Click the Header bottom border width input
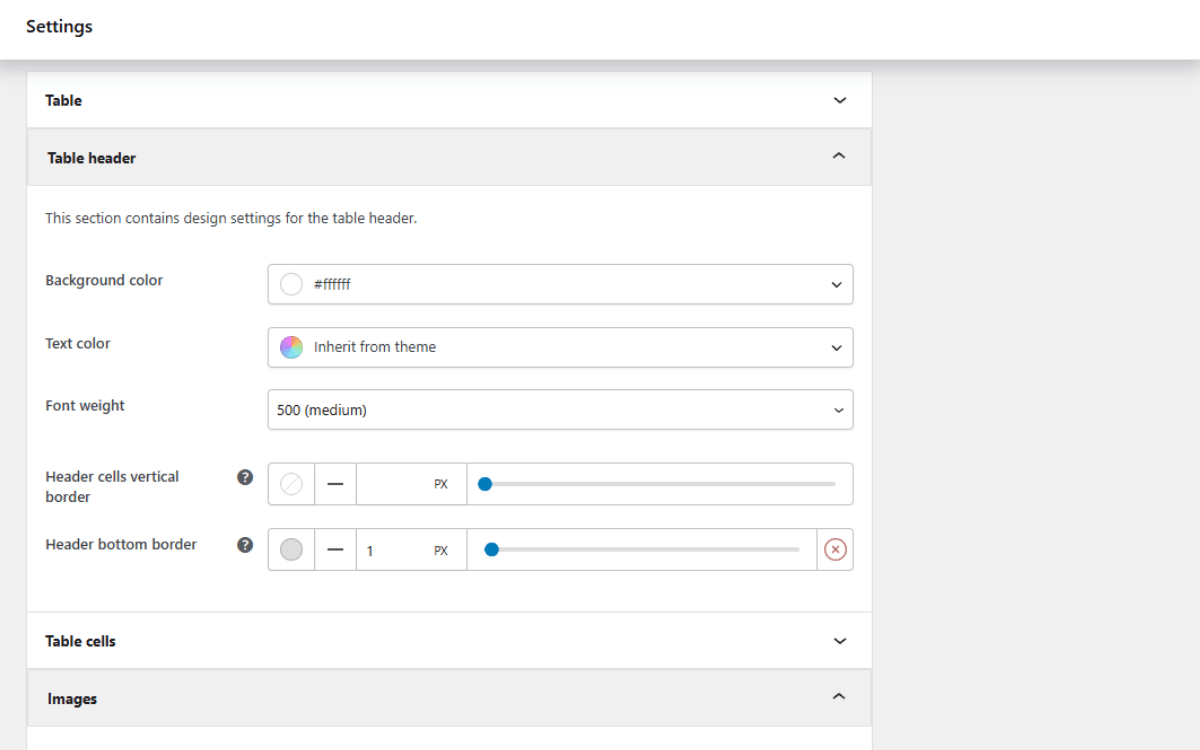The image size is (1200, 750). pos(392,550)
